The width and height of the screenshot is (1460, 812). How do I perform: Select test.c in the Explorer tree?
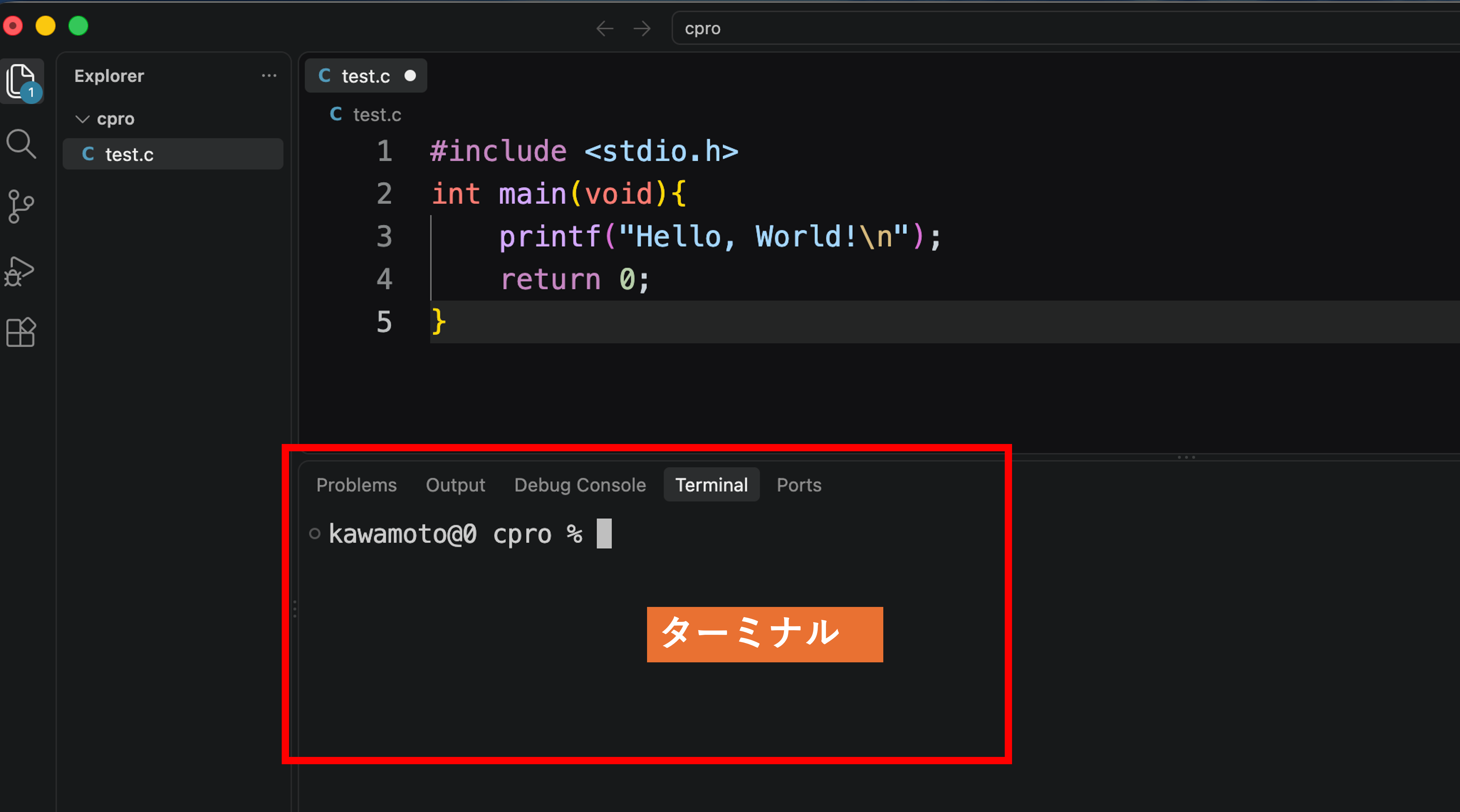tap(173, 154)
